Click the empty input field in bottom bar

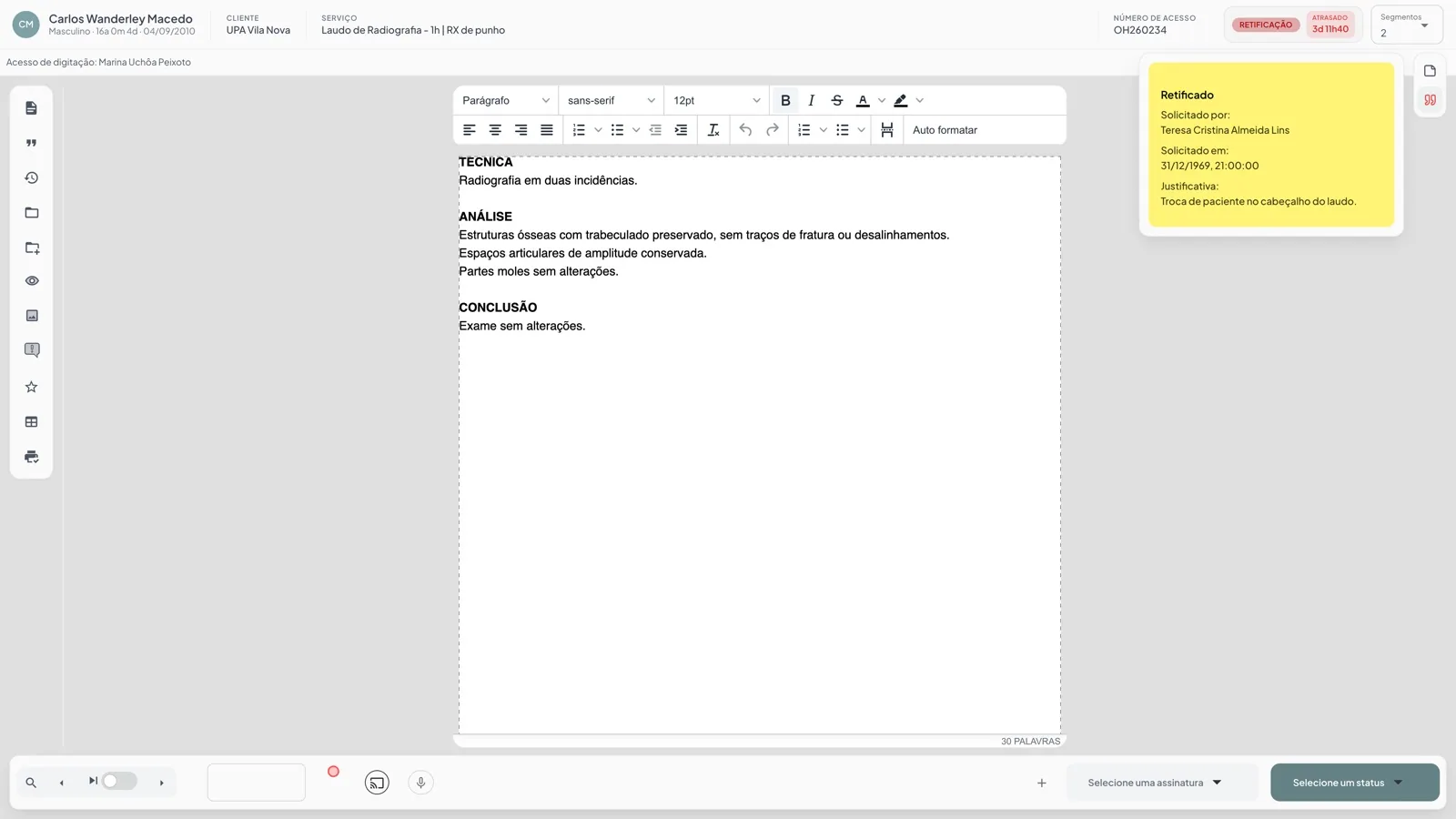[x=257, y=783]
